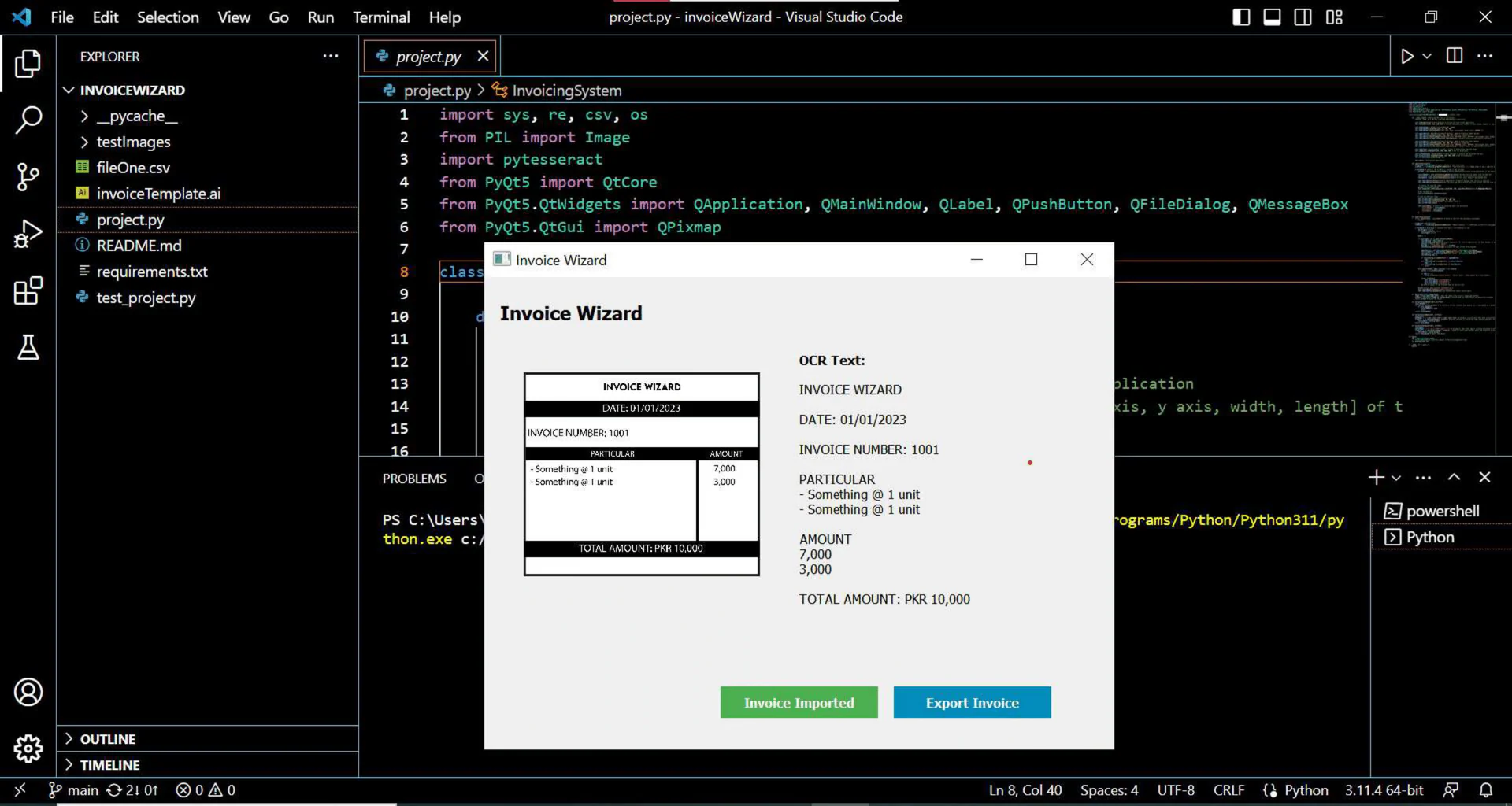
Task: Customize layout icon in the title bar
Action: point(1334,17)
